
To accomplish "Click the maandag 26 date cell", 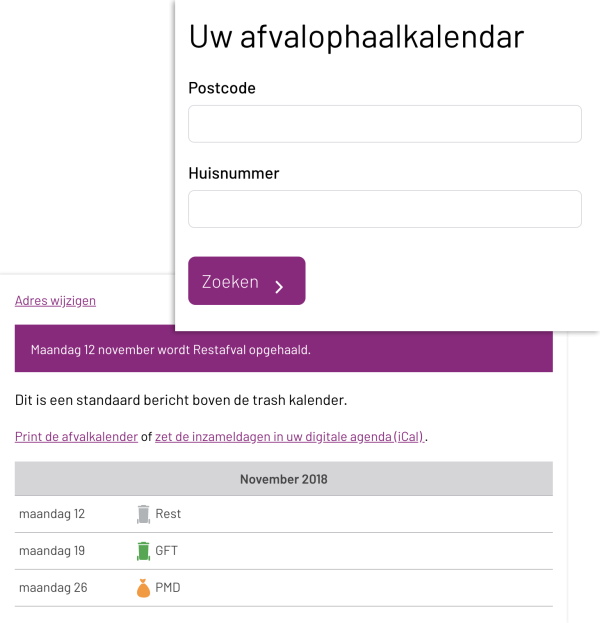I will click(53, 588).
